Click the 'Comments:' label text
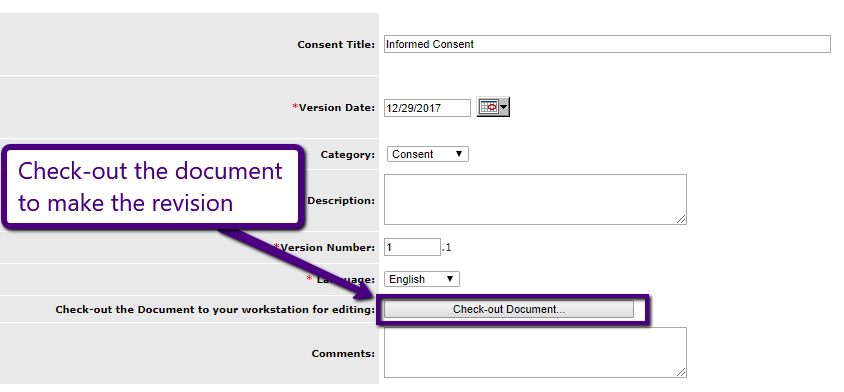 coord(343,354)
